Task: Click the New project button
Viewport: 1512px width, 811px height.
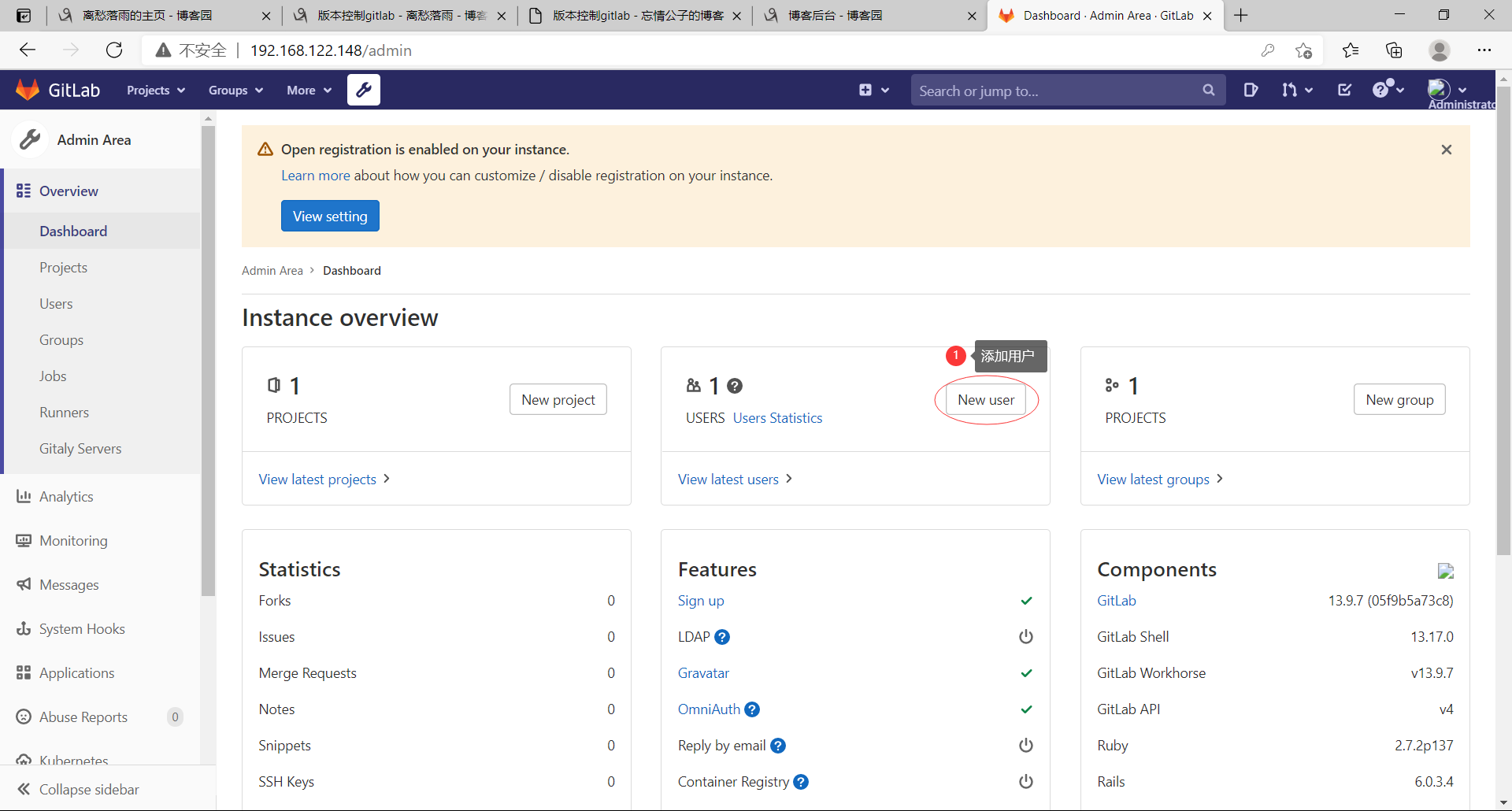Action: [x=558, y=399]
